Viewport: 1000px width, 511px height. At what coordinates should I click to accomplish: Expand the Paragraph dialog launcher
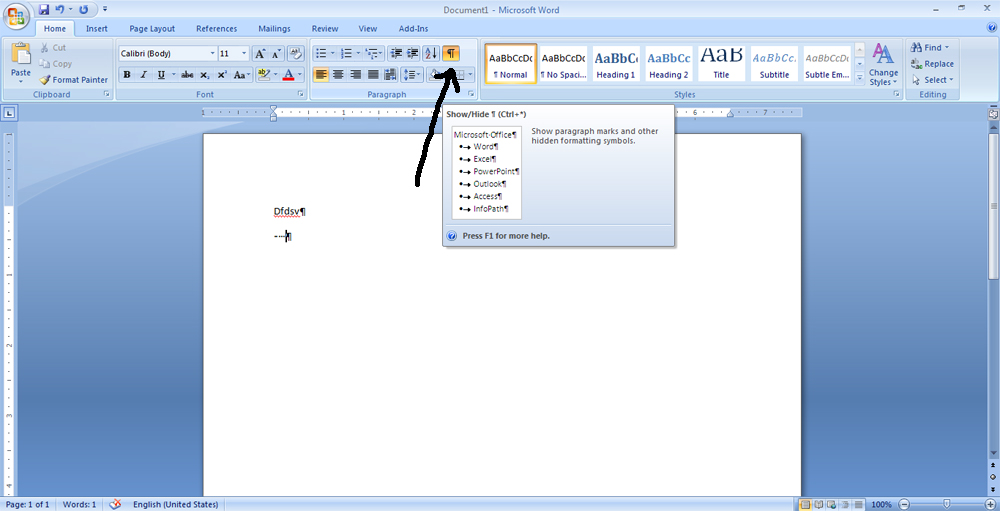471,94
